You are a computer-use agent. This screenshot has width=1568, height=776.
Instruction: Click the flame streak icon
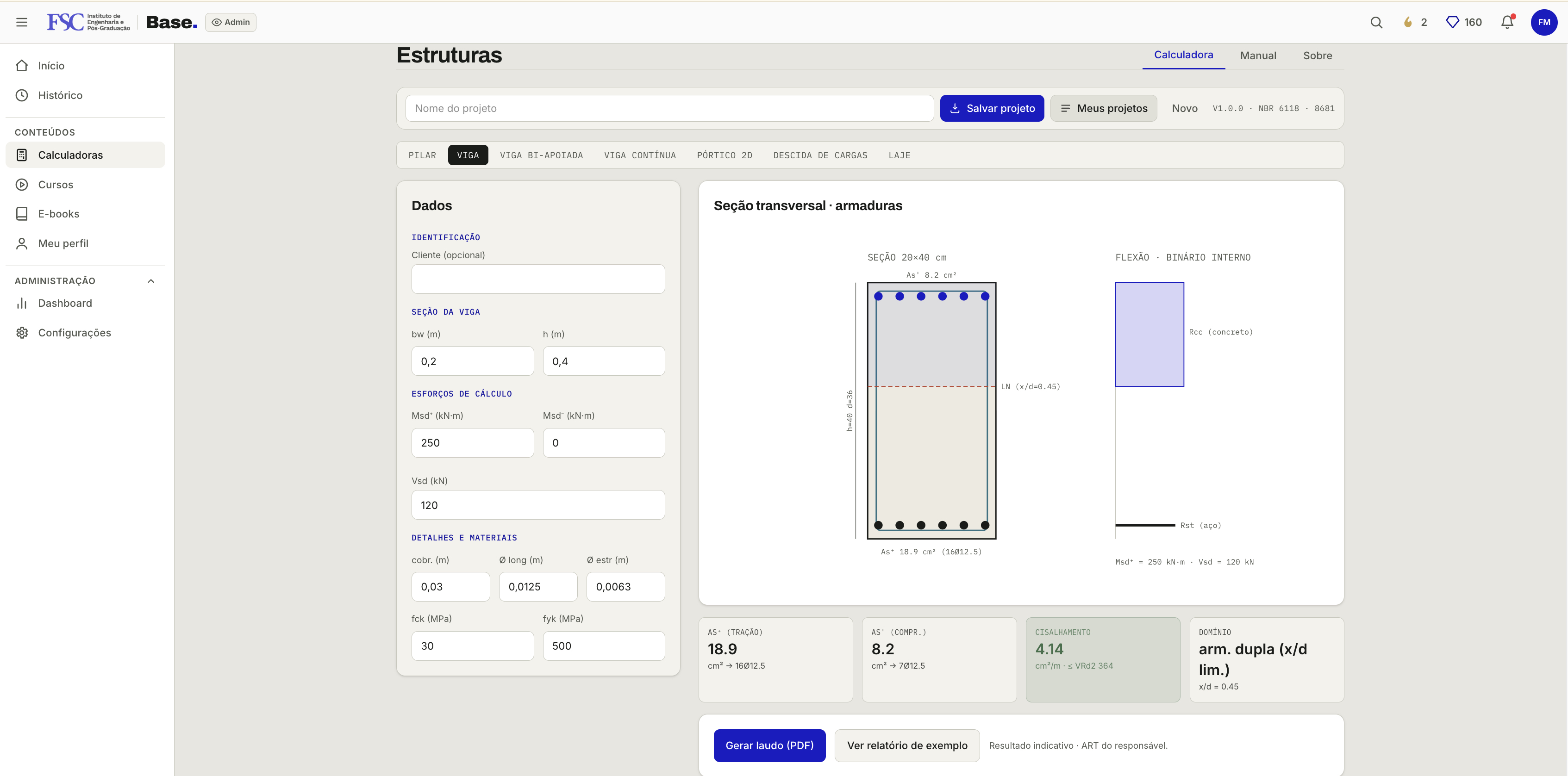click(x=1408, y=23)
